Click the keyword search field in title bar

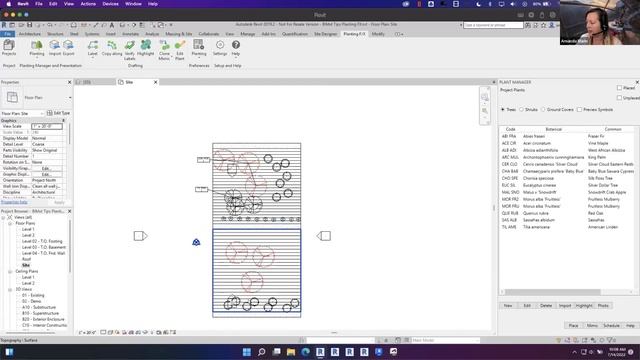tap(493, 25)
